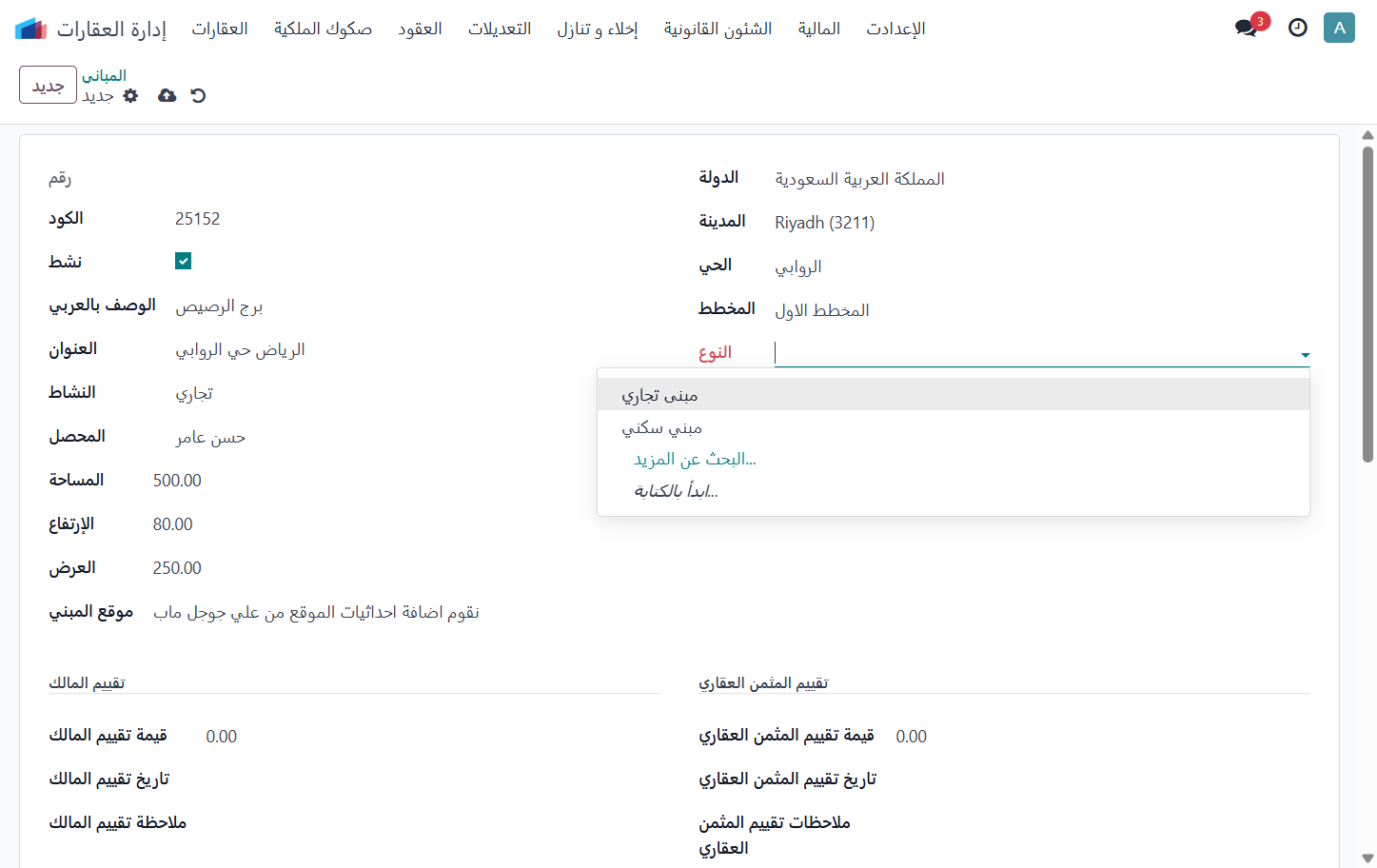Edit the المساحة value 500.00

click(x=177, y=481)
